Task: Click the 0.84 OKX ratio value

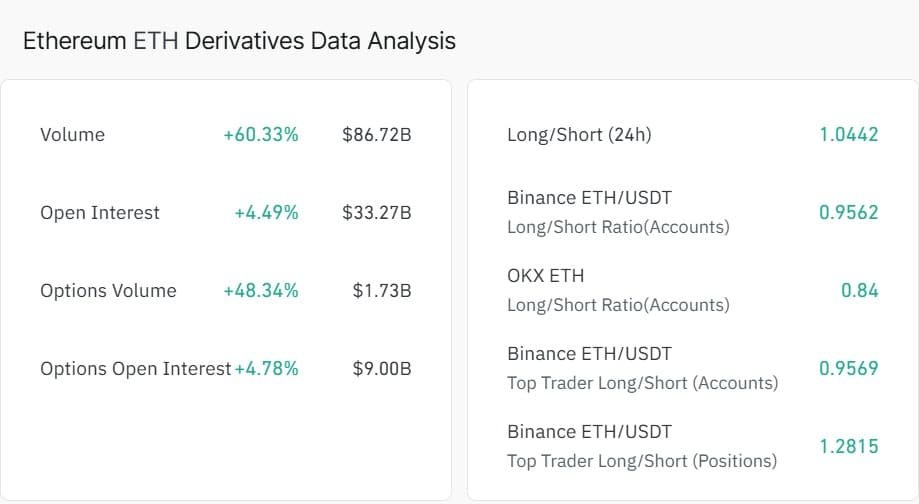Action: click(x=859, y=290)
